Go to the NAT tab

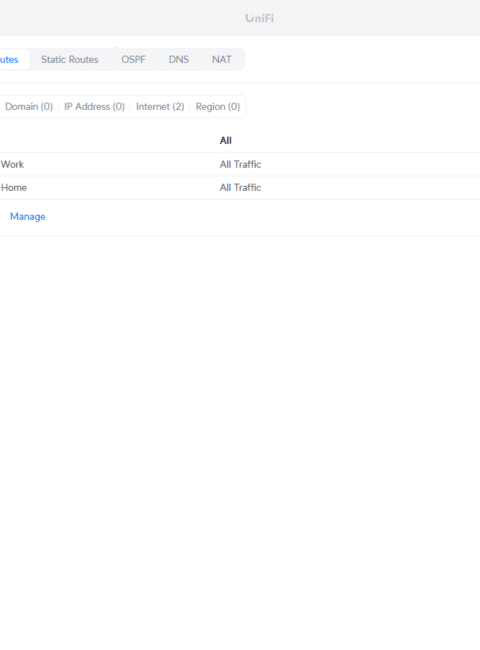point(222,59)
